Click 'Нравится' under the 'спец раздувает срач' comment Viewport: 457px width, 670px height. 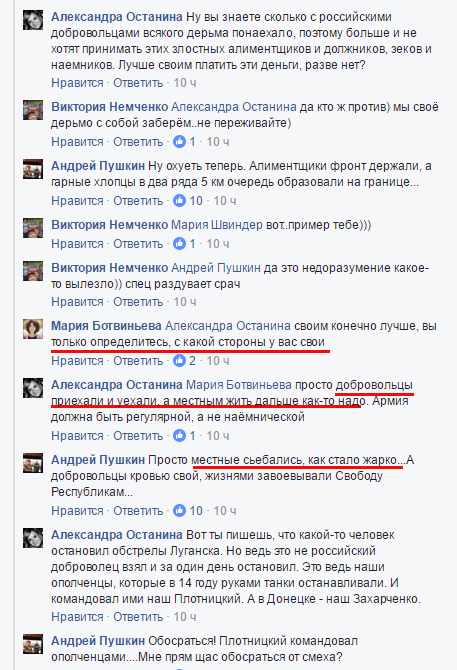[77, 302]
